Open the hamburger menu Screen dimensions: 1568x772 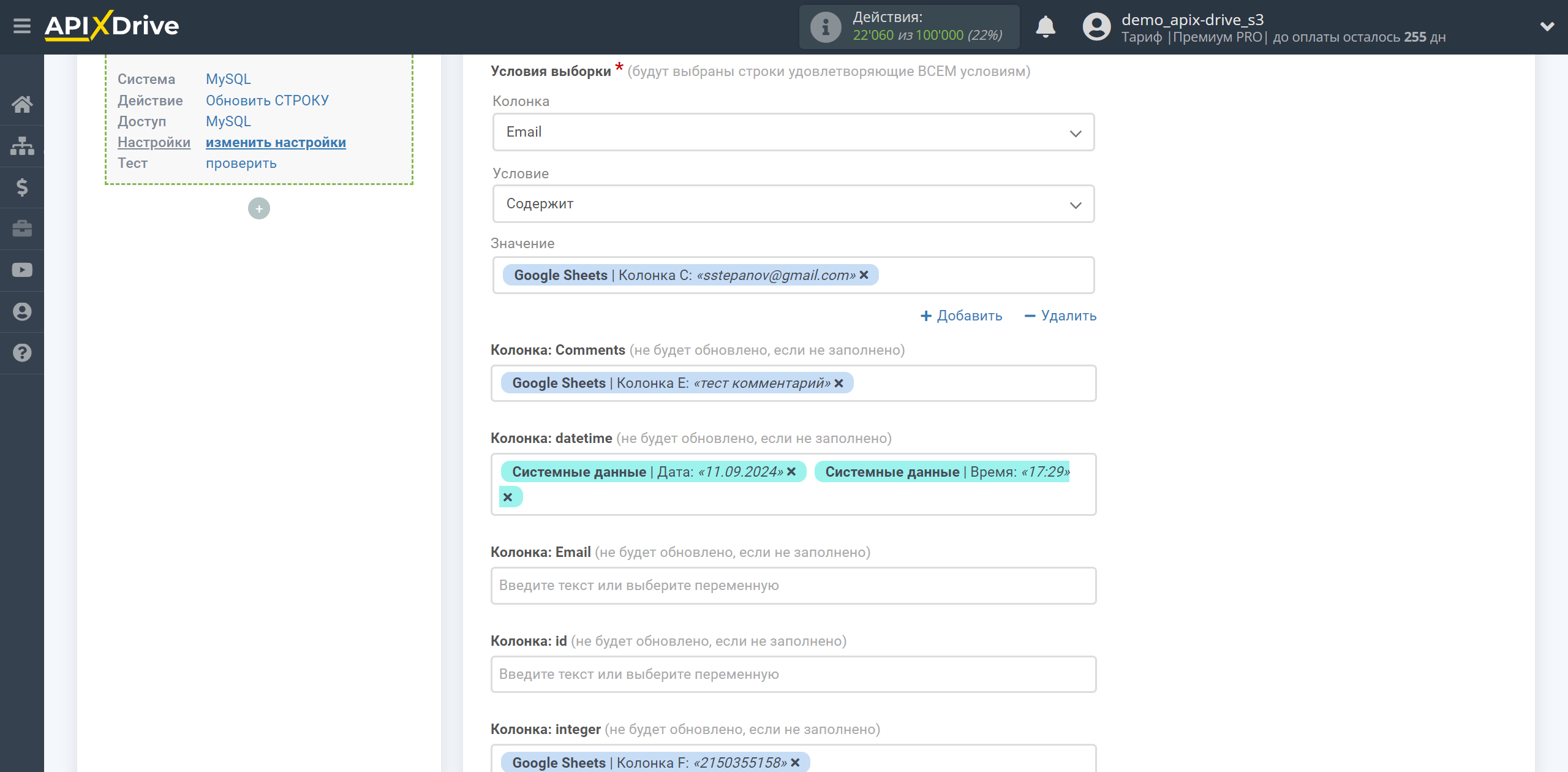pos(22,26)
